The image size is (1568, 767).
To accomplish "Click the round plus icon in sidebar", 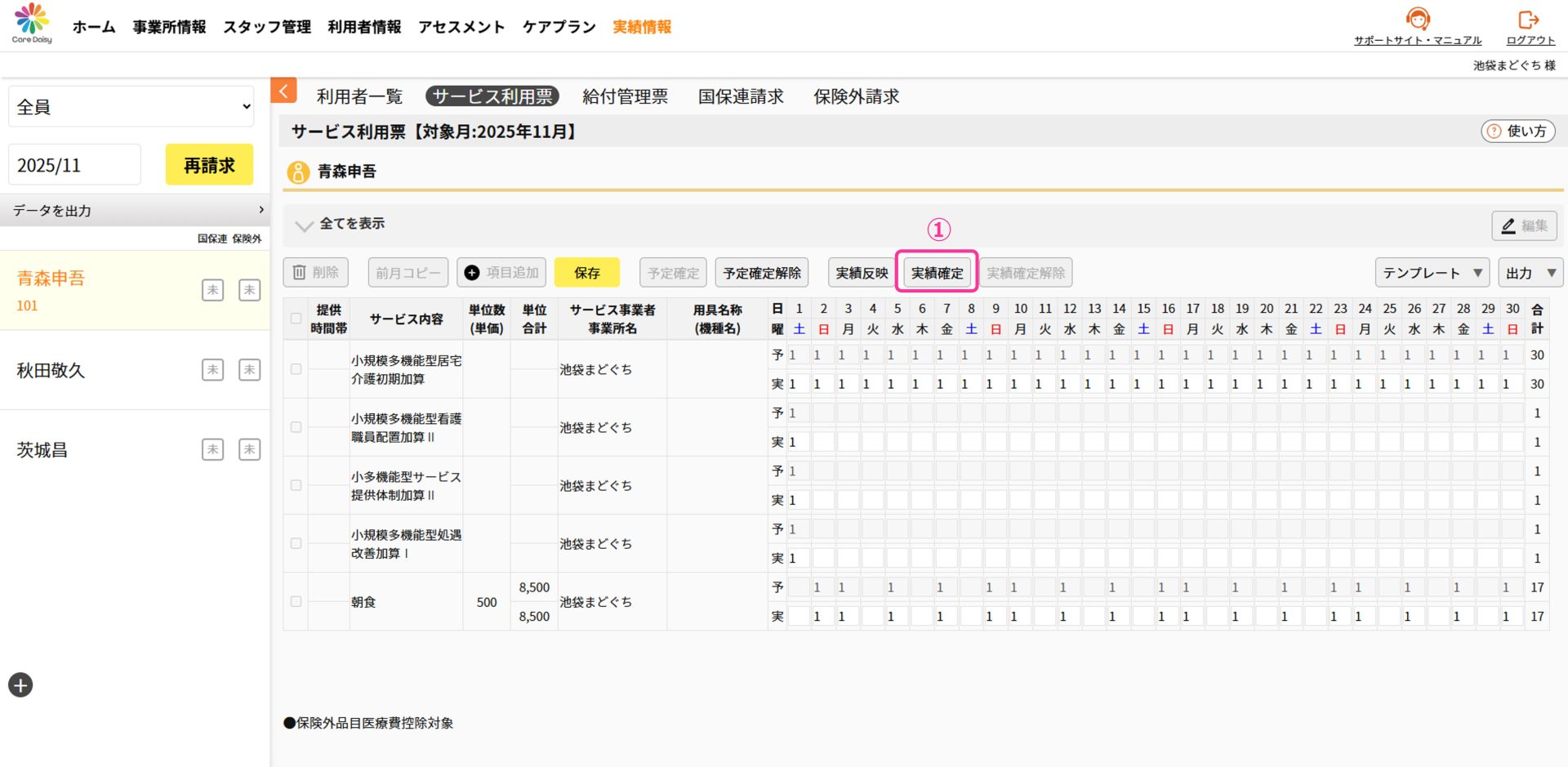I will tap(20, 685).
